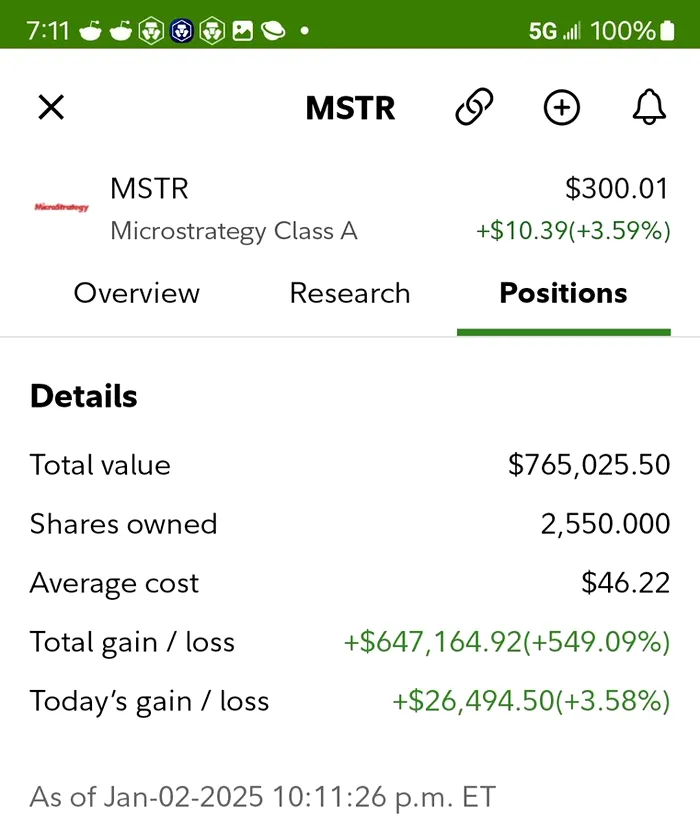Tap the +$647,164.92(+549.09%) total gain

(x=507, y=643)
